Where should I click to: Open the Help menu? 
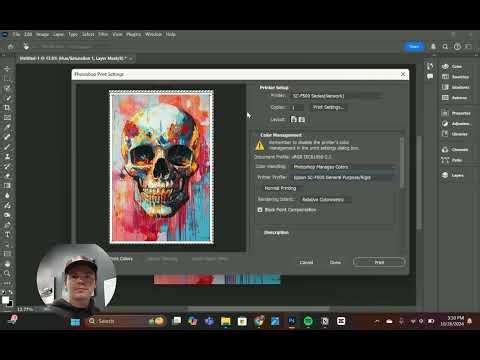[171, 34]
